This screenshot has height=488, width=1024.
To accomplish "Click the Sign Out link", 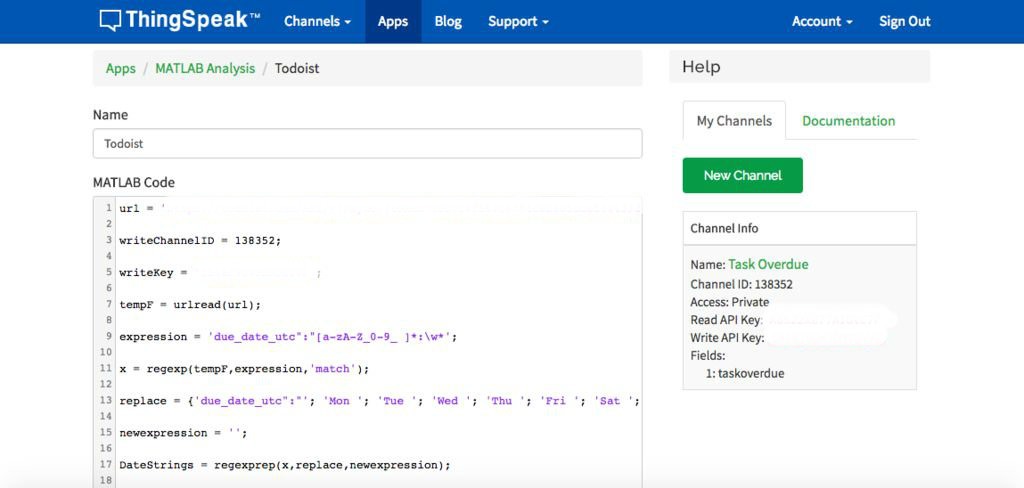I will pyautogui.click(x=904, y=21).
